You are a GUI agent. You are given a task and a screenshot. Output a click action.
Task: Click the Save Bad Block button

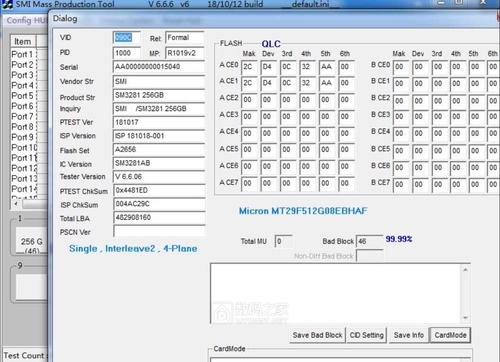[317, 335]
